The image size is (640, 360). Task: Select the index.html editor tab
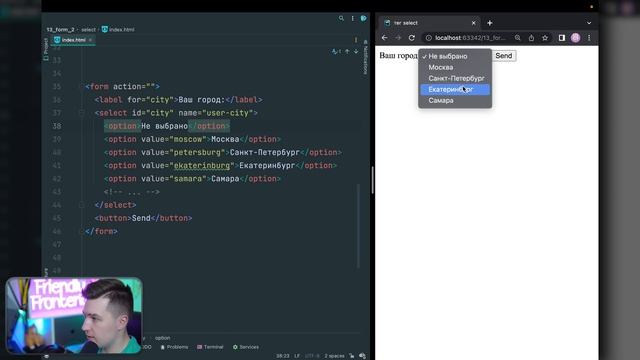pyautogui.click(x=73, y=40)
